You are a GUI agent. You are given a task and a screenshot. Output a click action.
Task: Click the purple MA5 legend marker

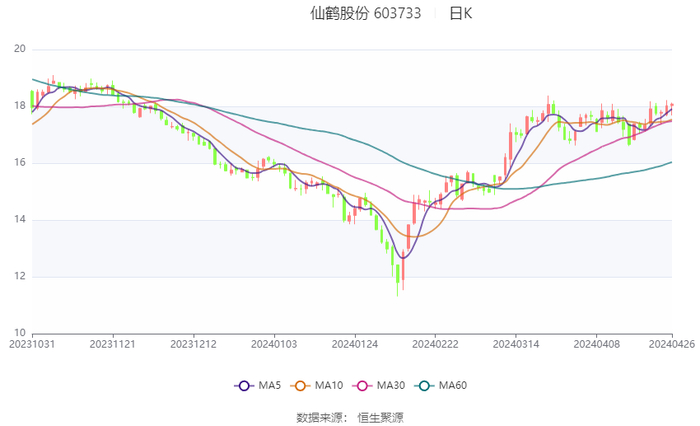243,385
